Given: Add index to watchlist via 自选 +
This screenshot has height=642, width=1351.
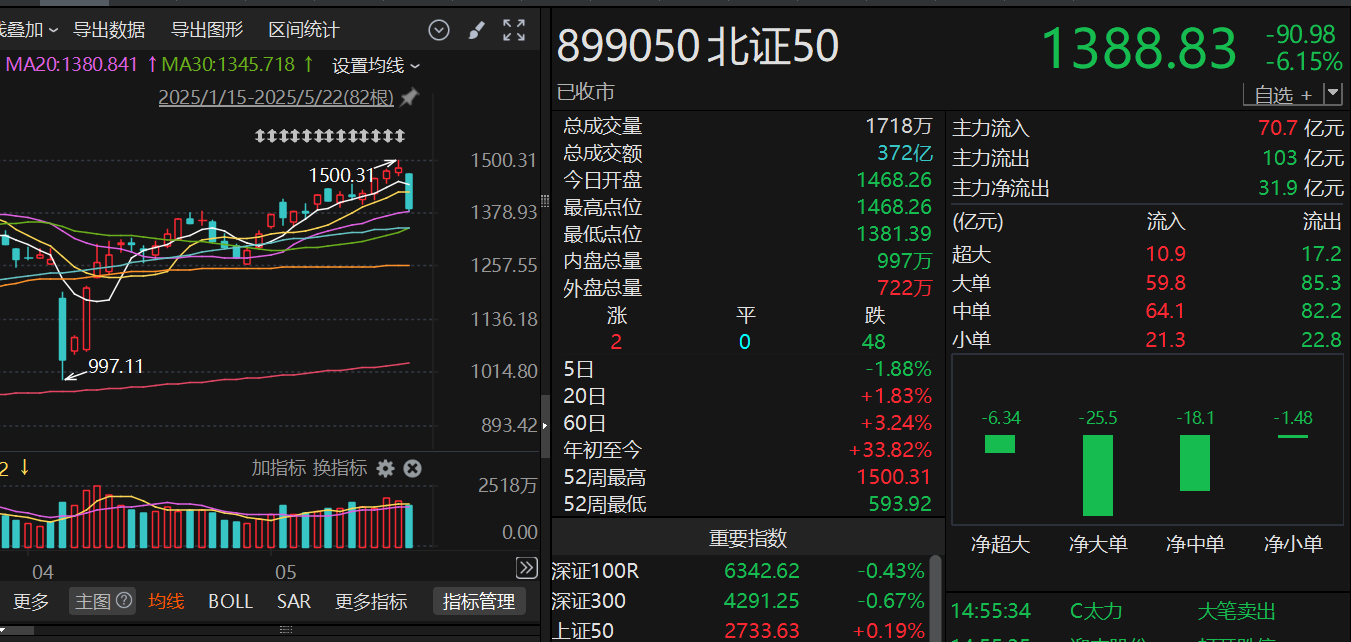Looking at the screenshot, I should point(1282,95).
